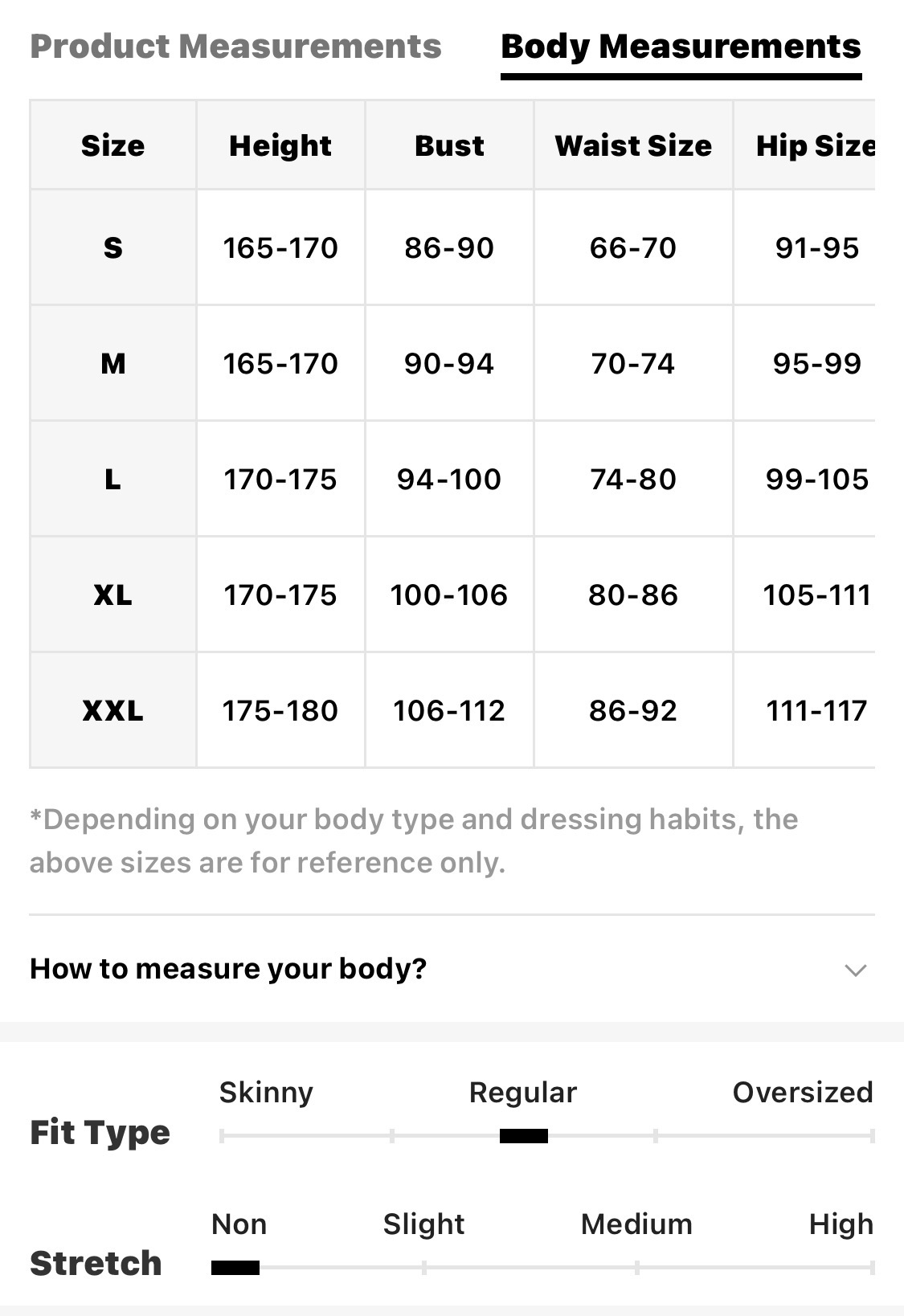Click the chevron beside the measure guide
Viewport: 904px width, 1316px height.
point(856,970)
